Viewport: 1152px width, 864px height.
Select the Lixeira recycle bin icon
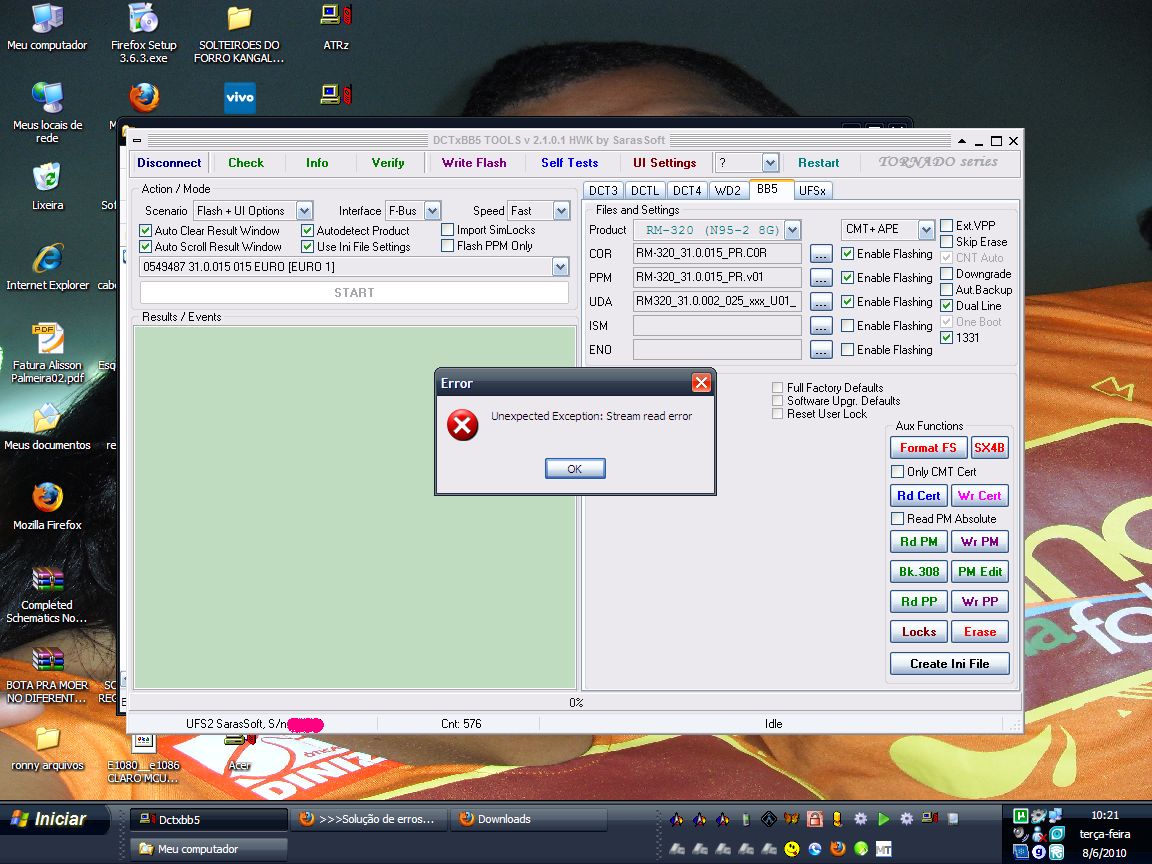[x=47, y=187]
